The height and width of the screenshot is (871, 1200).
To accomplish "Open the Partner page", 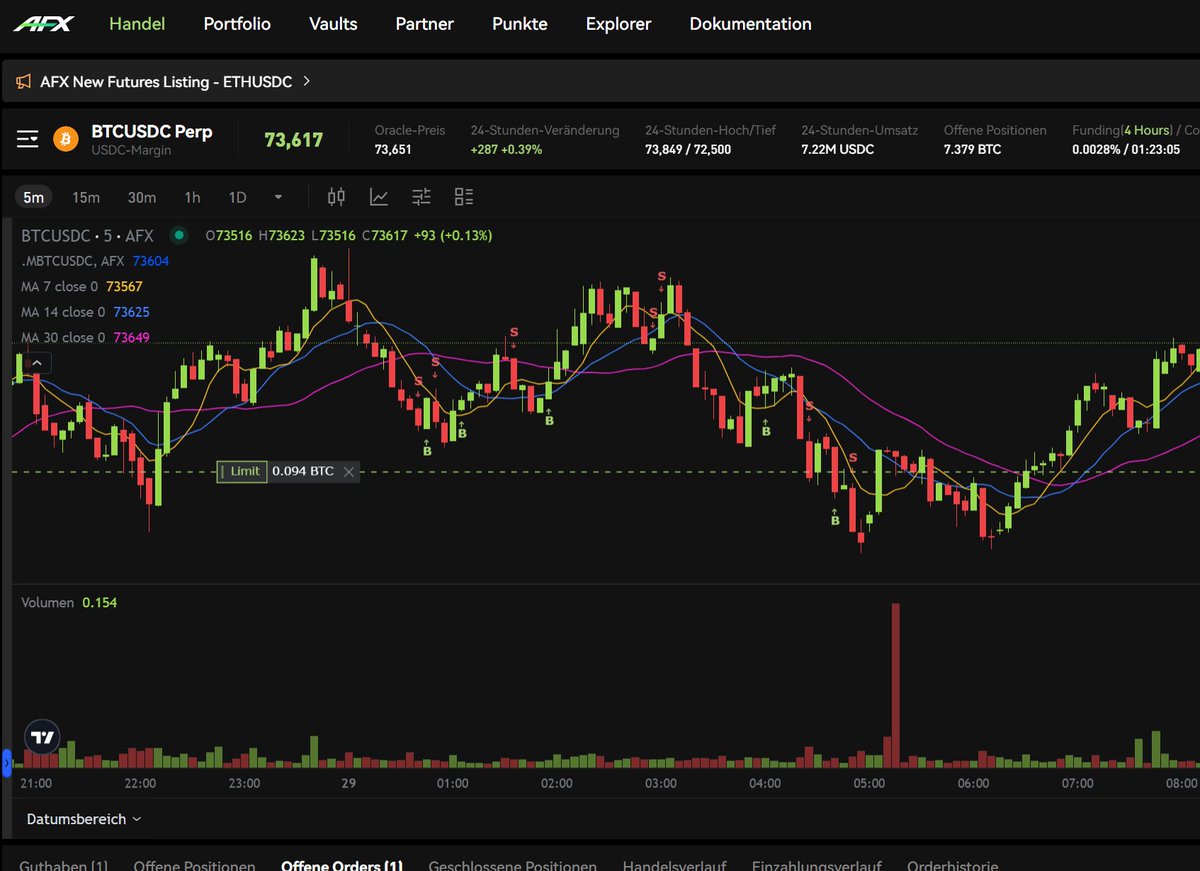I will tap(424, 24).
